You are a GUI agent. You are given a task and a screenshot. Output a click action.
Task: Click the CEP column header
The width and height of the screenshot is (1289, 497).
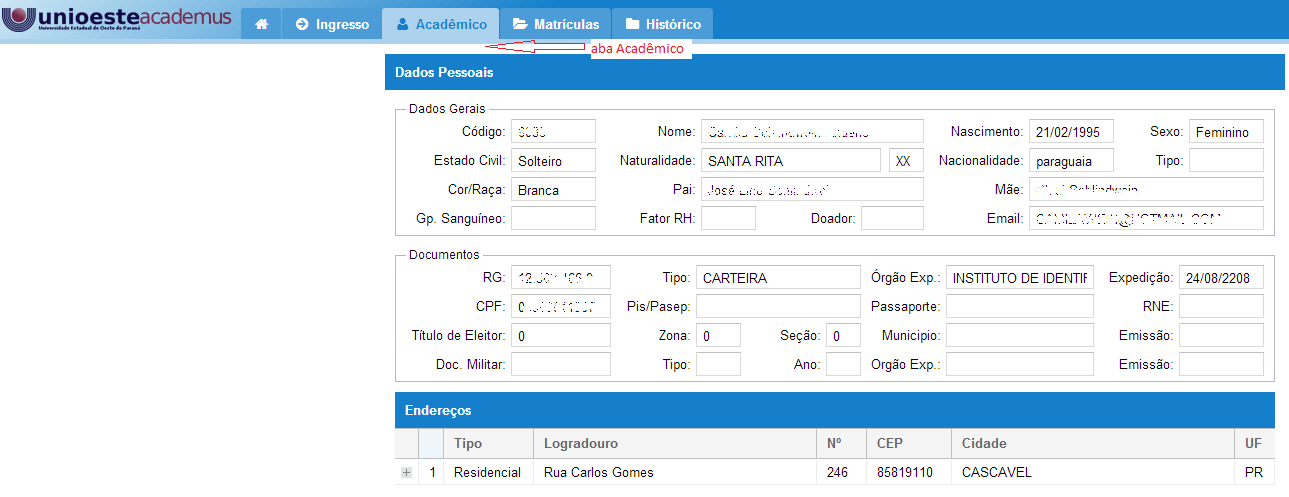(x=910, y=444)
